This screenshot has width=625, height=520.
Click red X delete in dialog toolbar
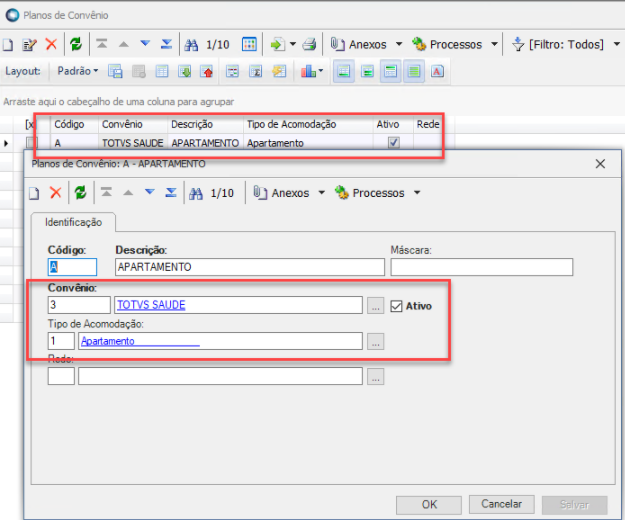click(x=55, y=193)
